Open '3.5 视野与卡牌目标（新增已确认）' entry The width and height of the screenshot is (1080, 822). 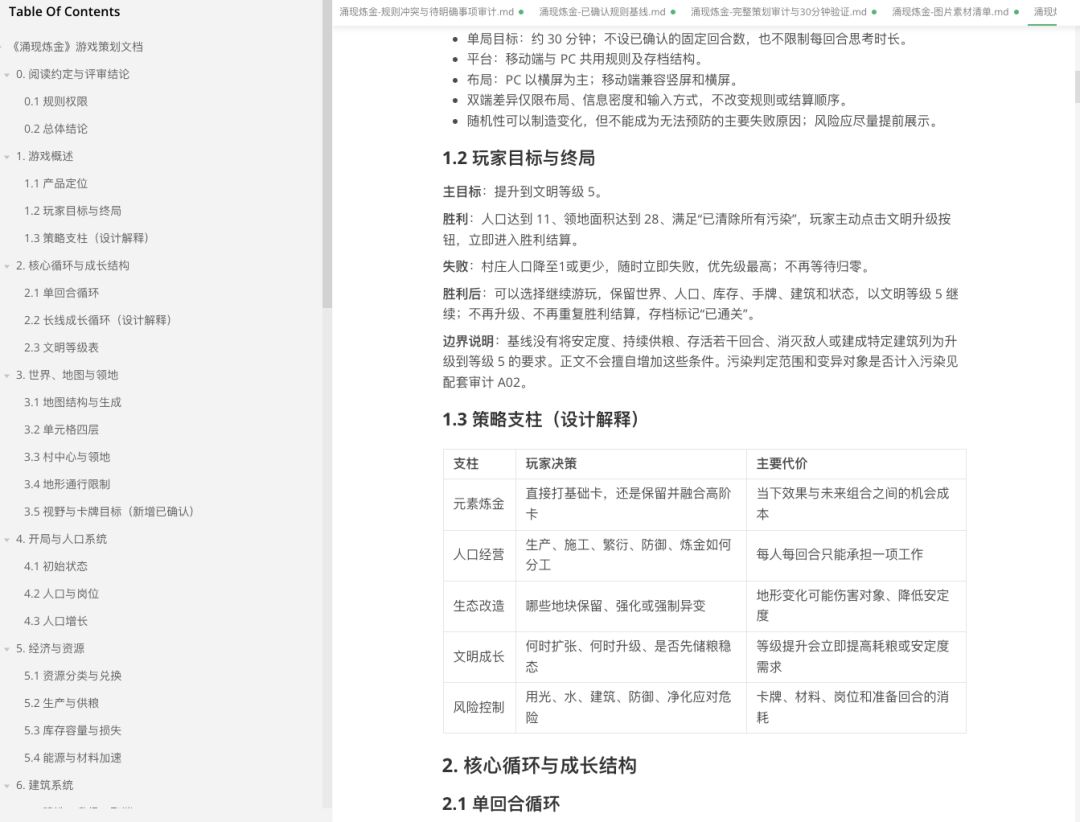tap(109, 512)
